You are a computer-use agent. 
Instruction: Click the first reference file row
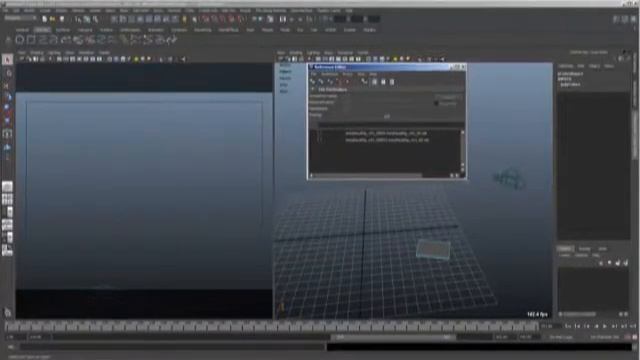pos(387,133)
